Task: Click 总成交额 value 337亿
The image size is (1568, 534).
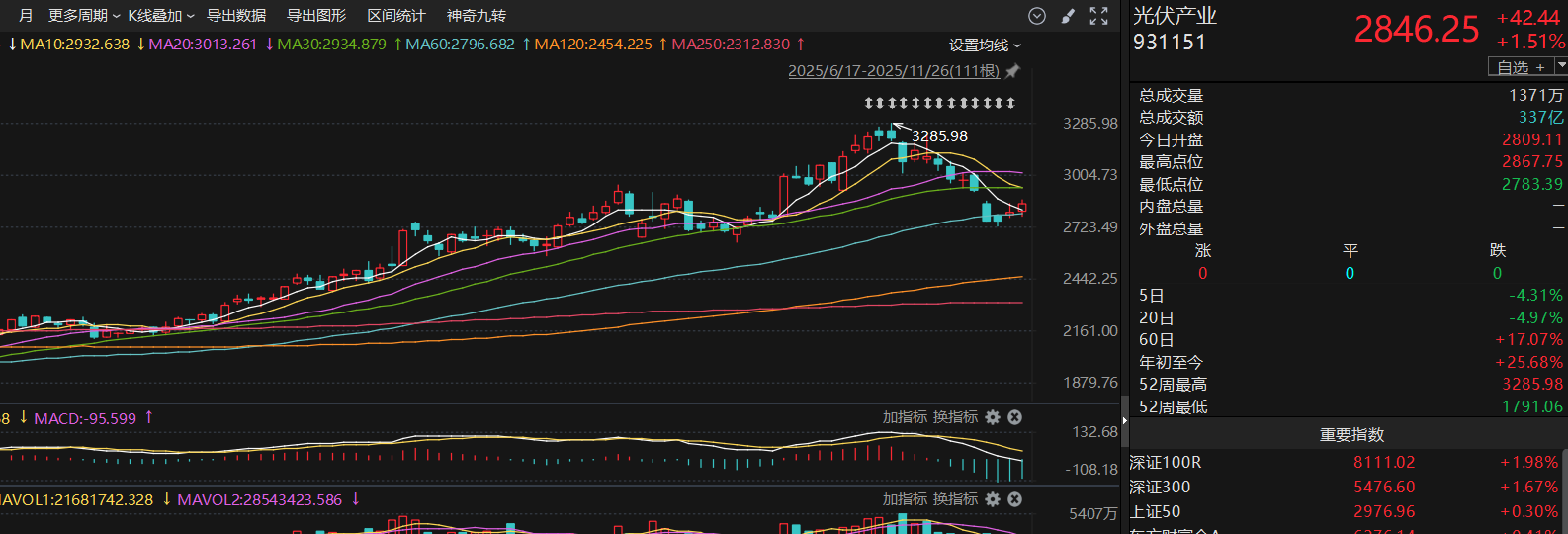Action: 1541,117
